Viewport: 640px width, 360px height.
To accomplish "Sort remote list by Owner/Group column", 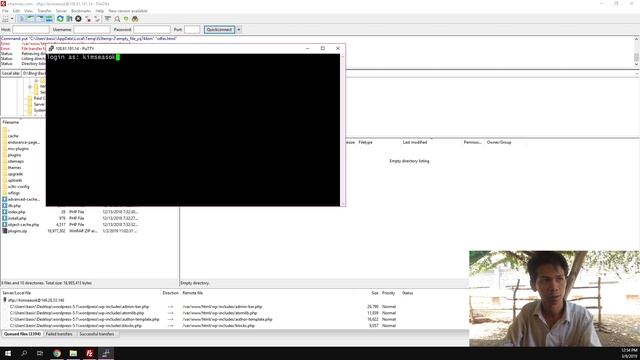I will pyautogui.click(x=499, y=142).
